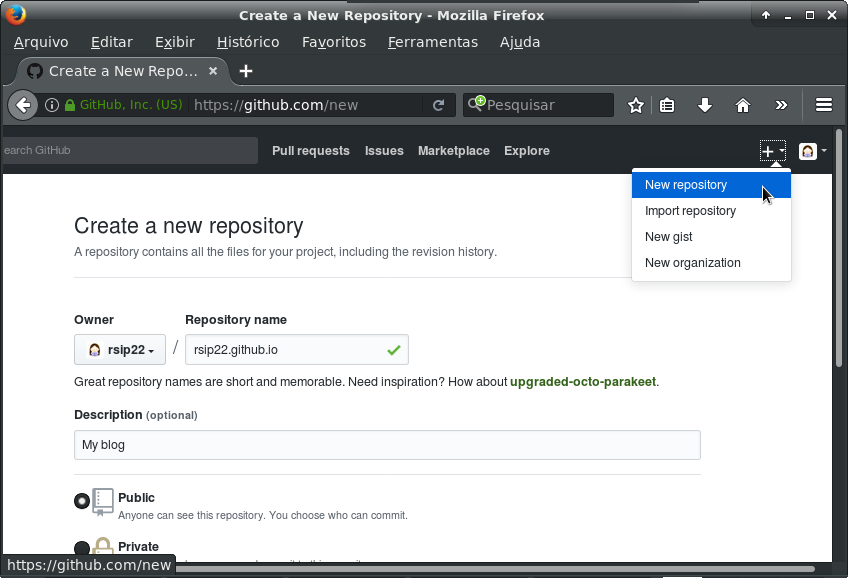Image resolution: width=848 pixels, height=578 pixels.
Task: Reload the page with the refresh icon
Action: 438,105
